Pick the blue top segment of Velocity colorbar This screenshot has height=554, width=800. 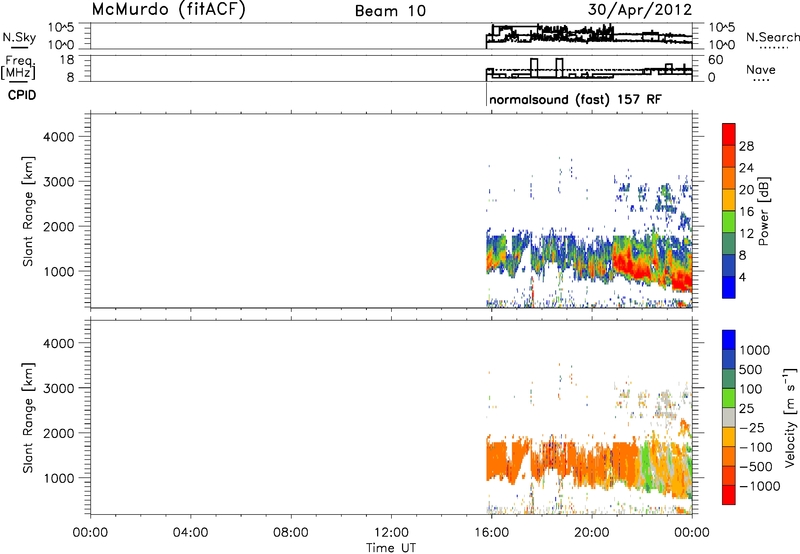(x=729, y=340)
